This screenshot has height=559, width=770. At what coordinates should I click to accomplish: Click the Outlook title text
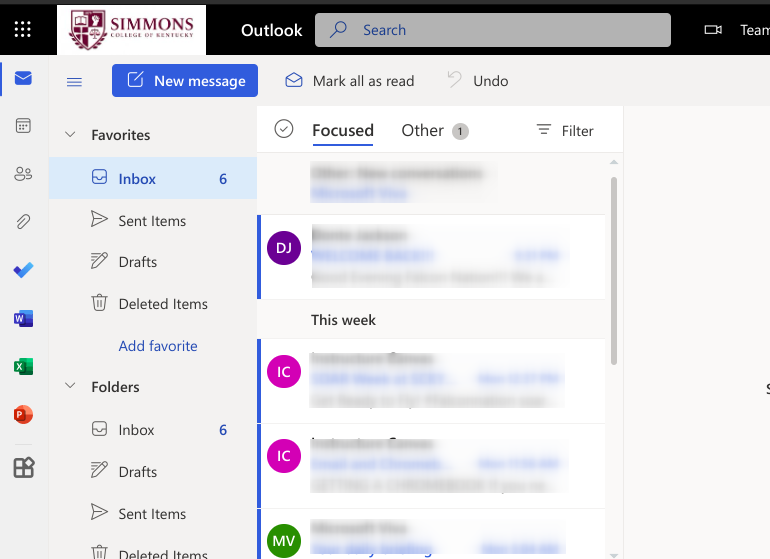coord(272,30)
